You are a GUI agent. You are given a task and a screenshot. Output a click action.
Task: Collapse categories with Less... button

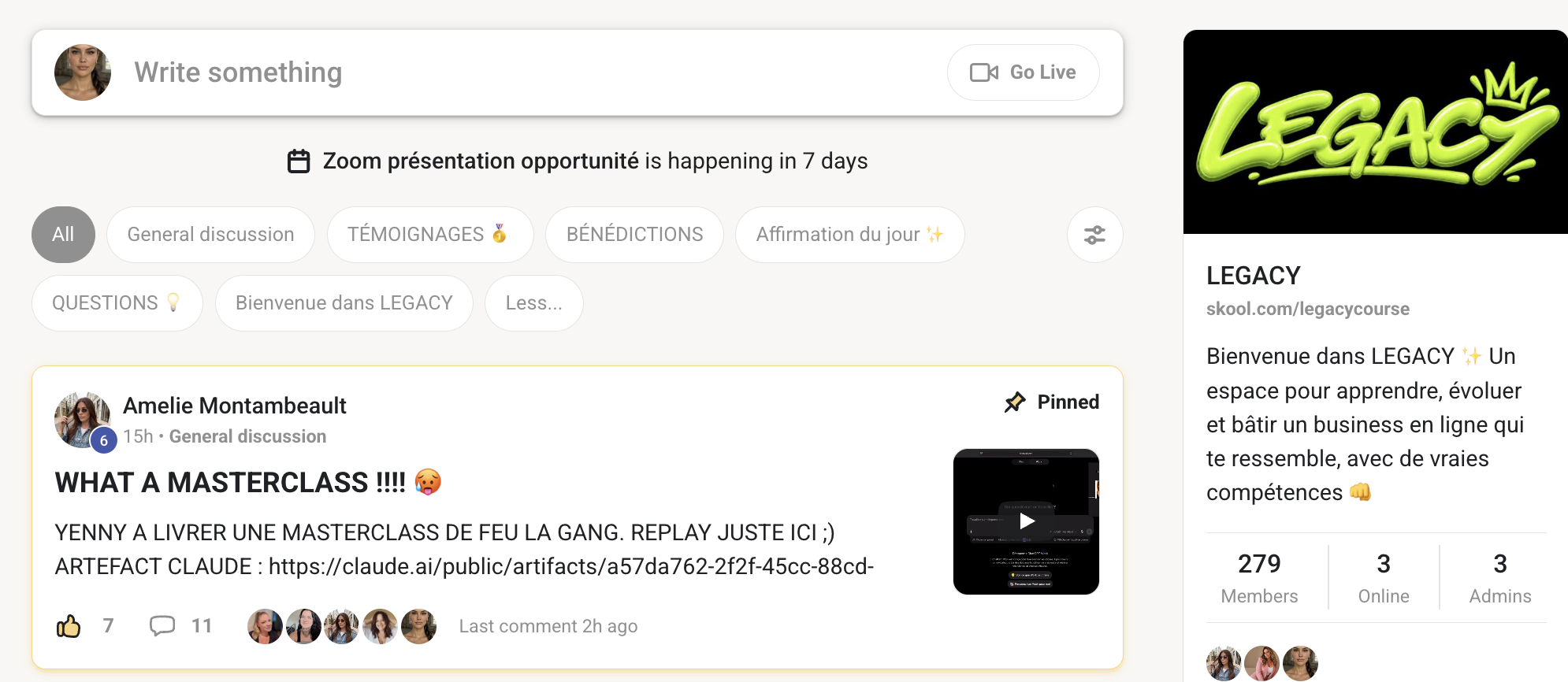534,303
